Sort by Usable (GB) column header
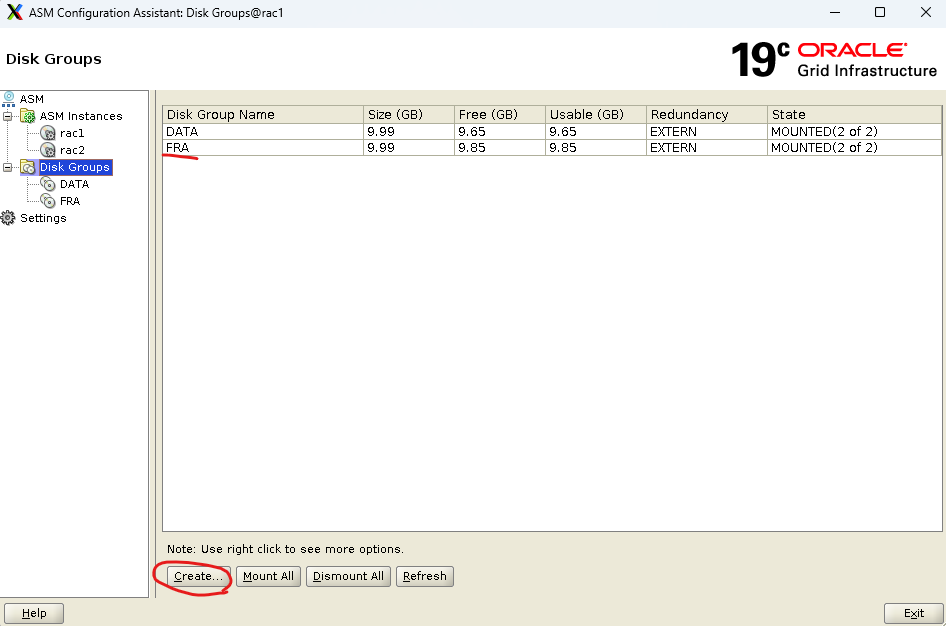Image resolution: width=946 pixels, height=626 pixels. (596, 115)
